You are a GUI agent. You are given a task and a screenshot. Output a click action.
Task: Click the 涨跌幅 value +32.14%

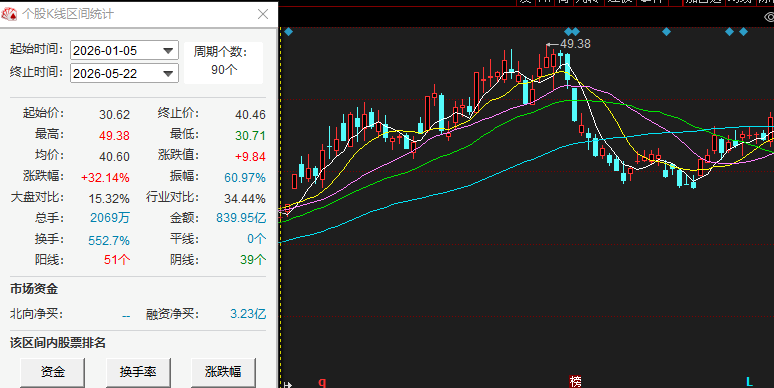(105, 178)
